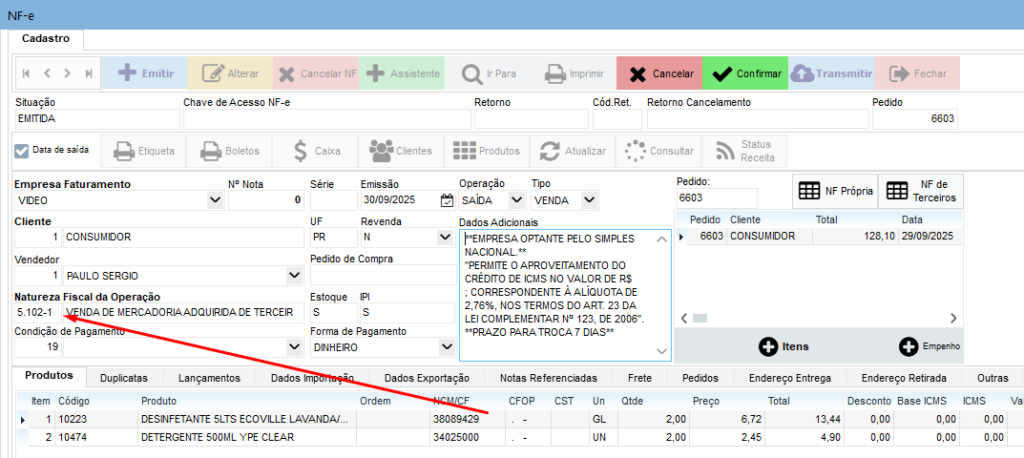The height and width of the screenshot is (458, 1024).
Task: Open the Notas Referenciadas tab
Action: point(548,378)
